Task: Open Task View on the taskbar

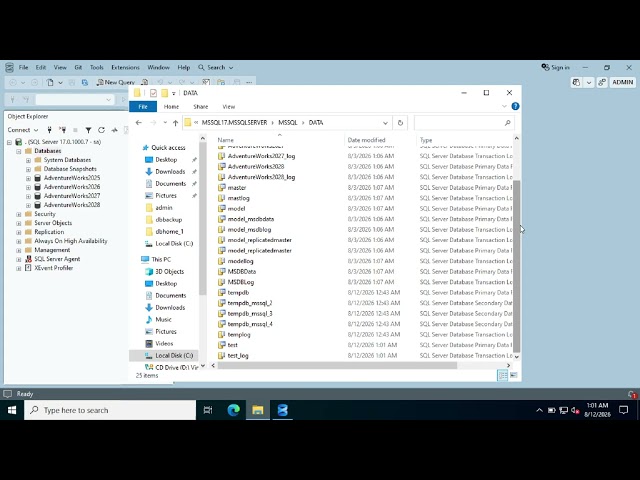Action: [208, 410]
